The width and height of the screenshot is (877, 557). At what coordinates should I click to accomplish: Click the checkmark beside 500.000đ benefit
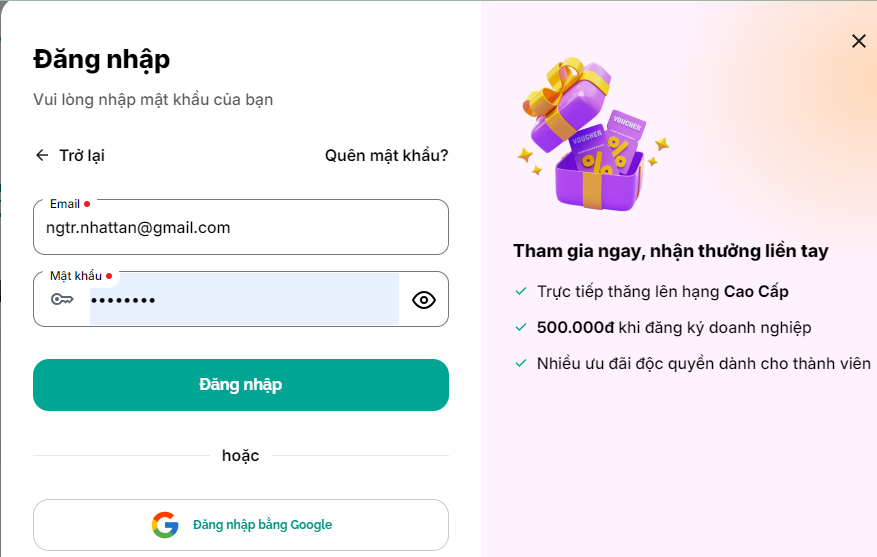coord(521,327)
